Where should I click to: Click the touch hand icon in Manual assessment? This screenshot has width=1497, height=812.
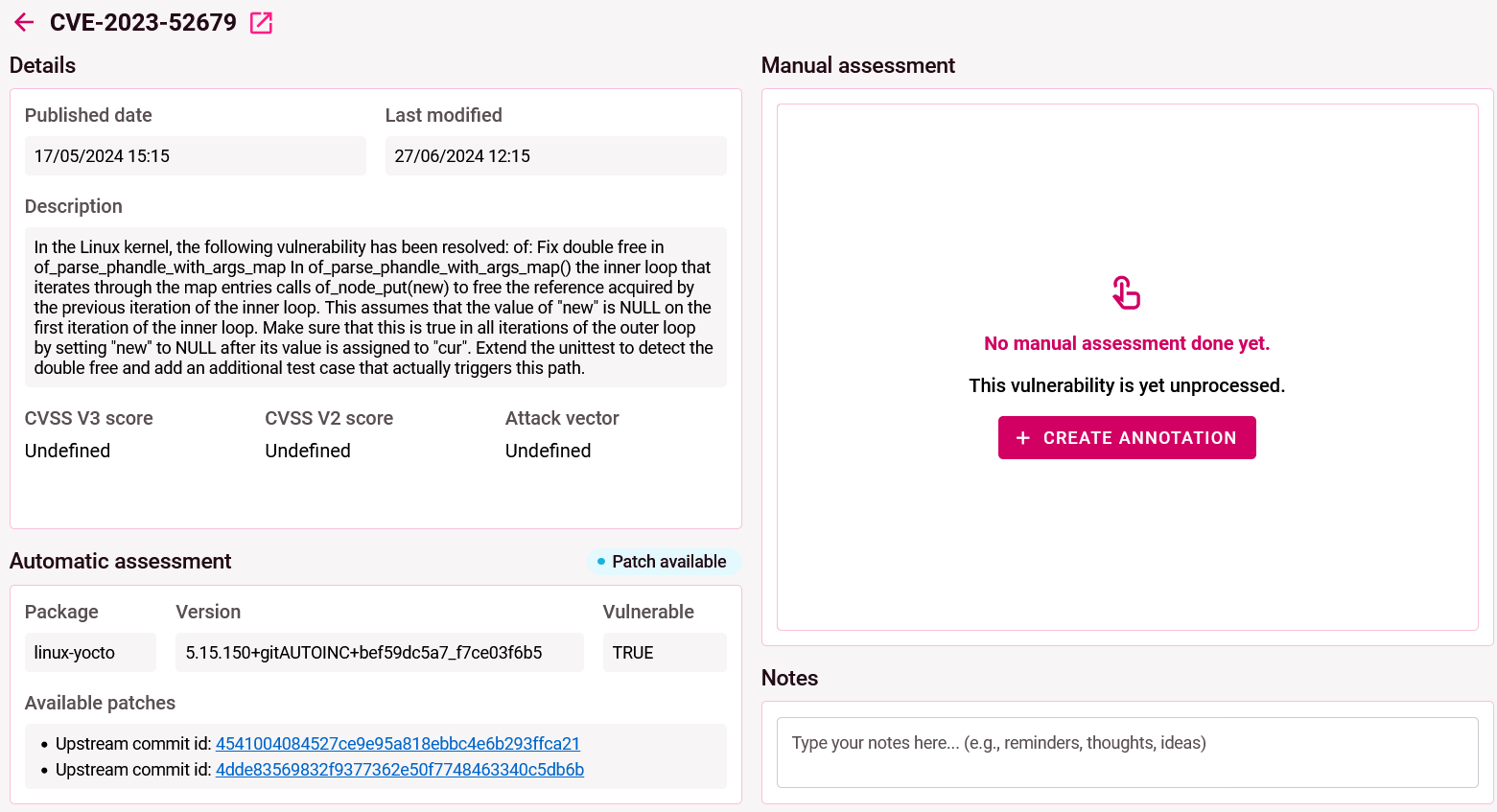1126,292
